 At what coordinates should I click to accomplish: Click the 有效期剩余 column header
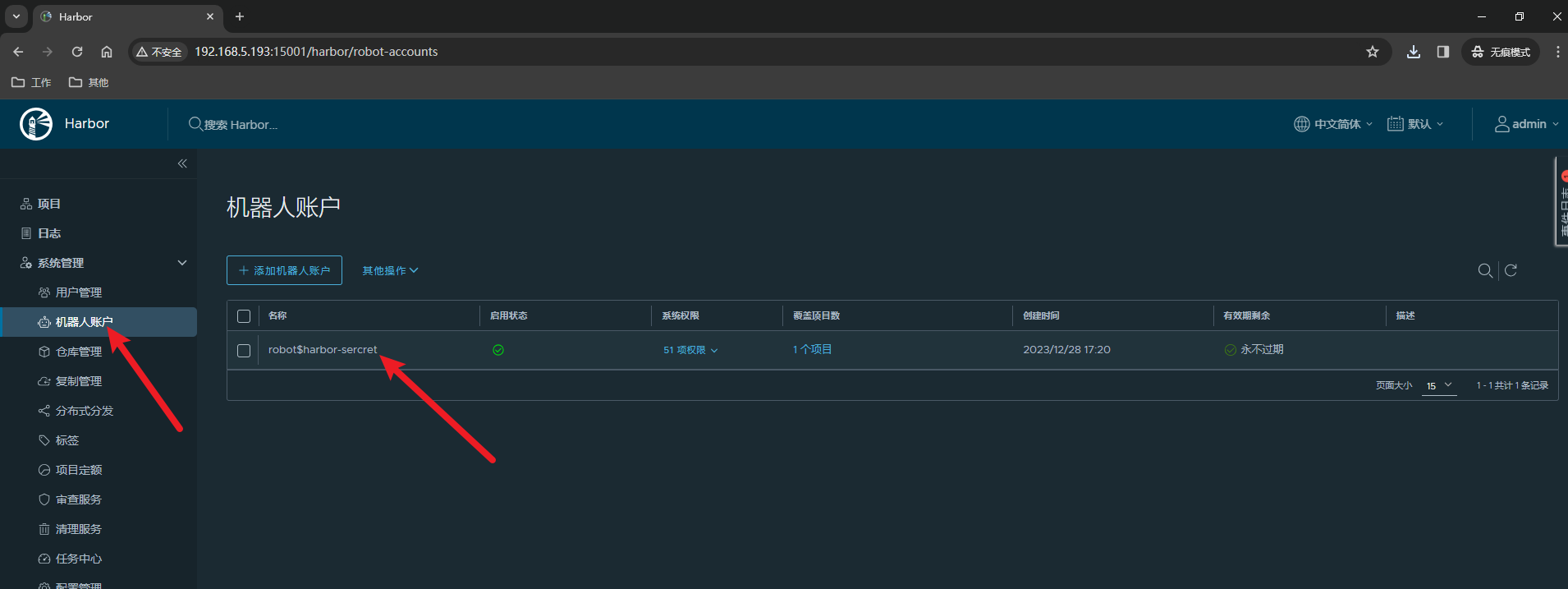[x=1246, y=315]
